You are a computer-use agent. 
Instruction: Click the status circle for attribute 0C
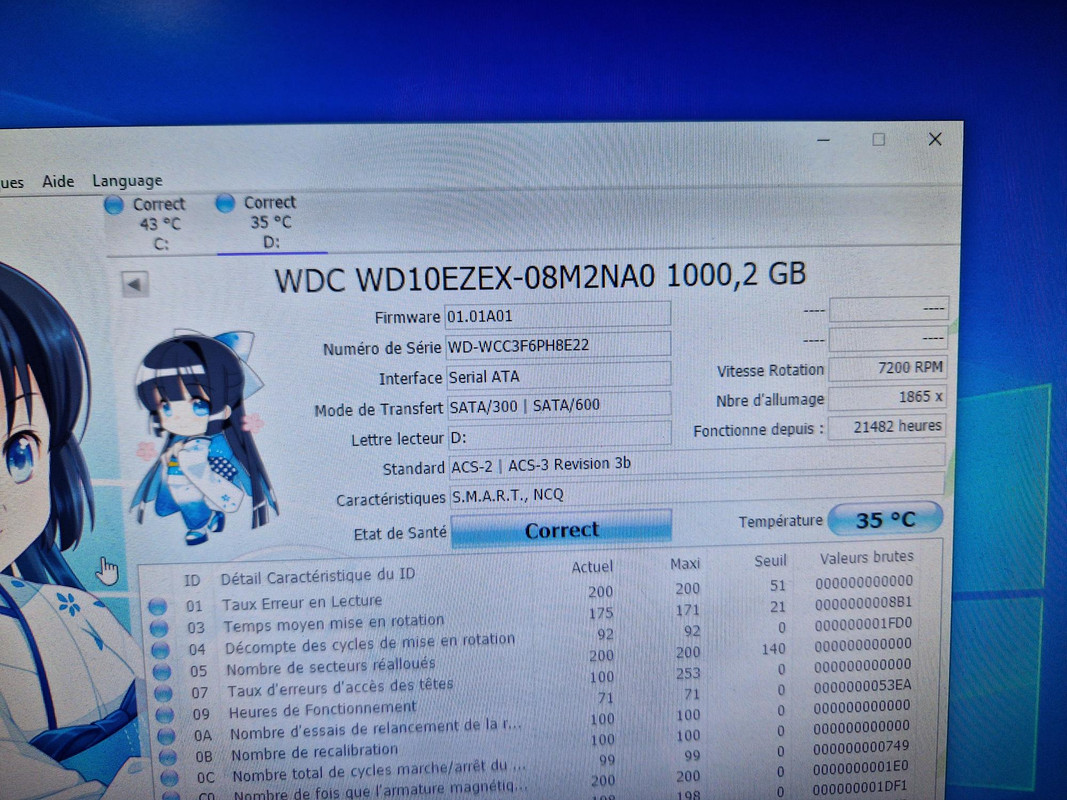coord(169,777)
